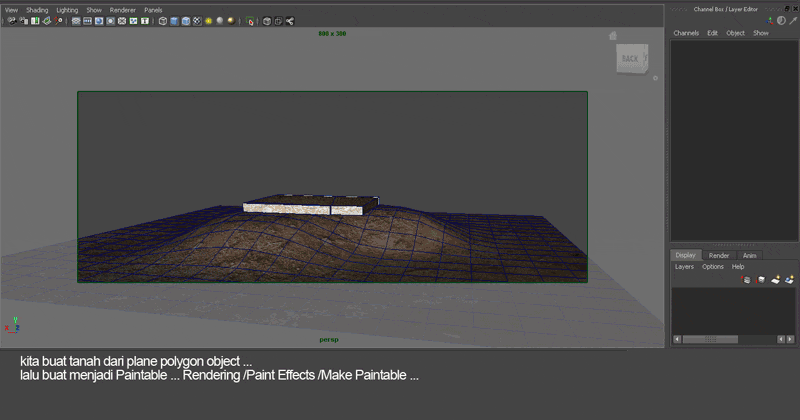Open the Panels menu
Viewport: 800px width, 420px height.
(153, 10)
